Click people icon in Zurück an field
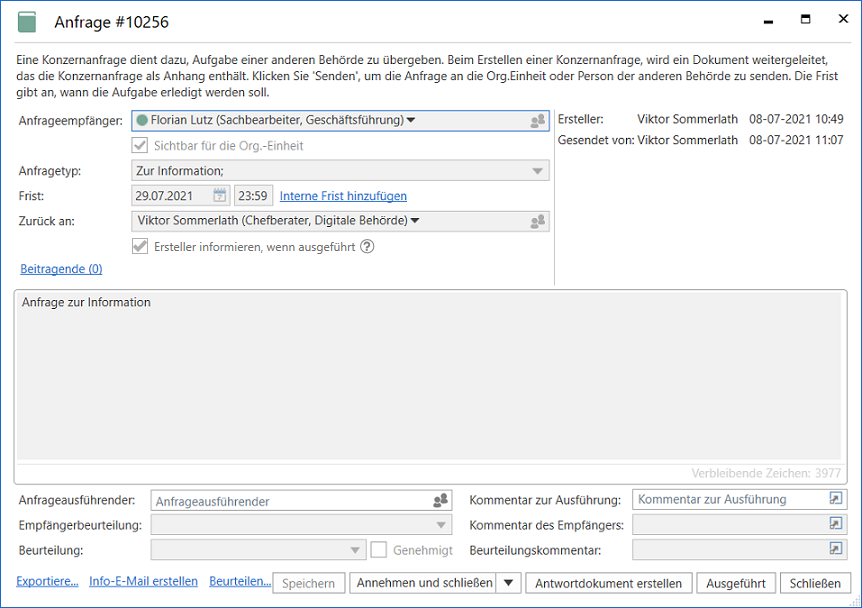This screenshot has width=862, height=608. tap(538, 221)
